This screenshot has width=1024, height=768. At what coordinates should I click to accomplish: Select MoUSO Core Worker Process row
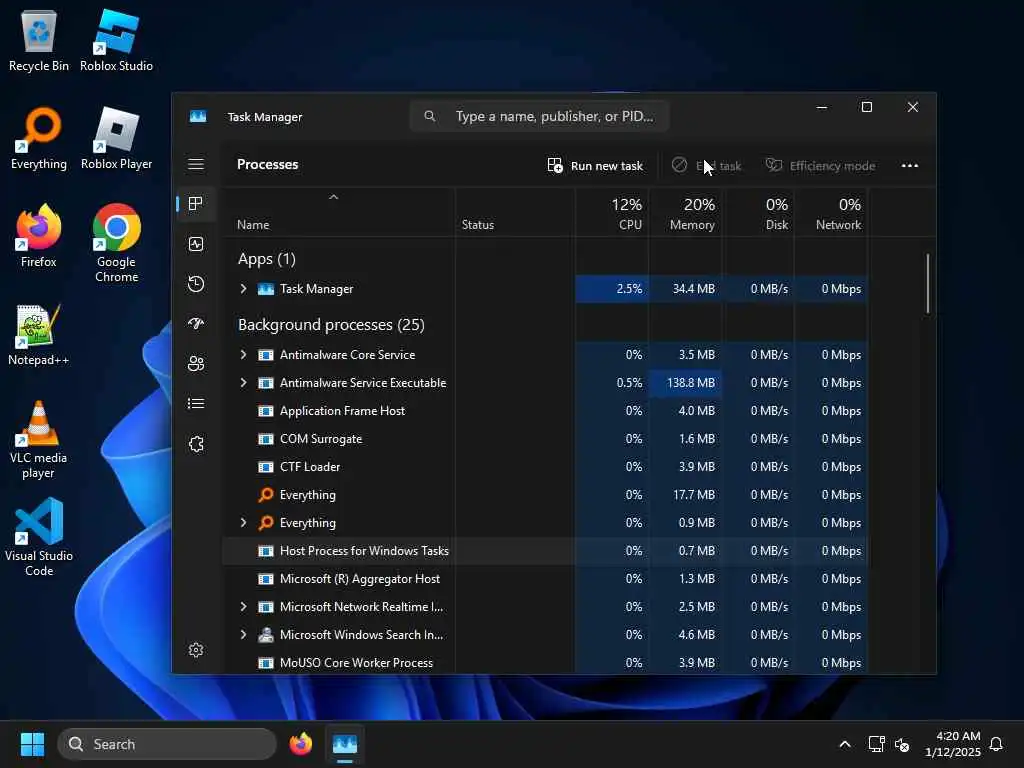(545, 662)
